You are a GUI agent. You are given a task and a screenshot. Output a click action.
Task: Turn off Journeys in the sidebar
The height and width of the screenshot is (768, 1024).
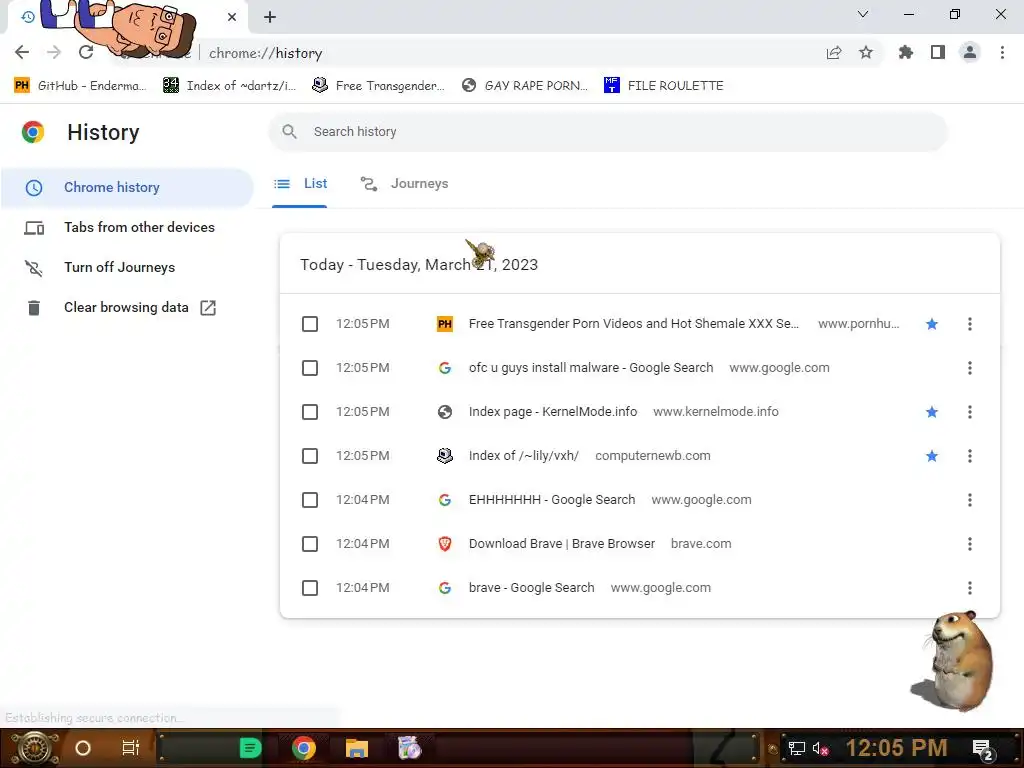click(x=120, y=267)
